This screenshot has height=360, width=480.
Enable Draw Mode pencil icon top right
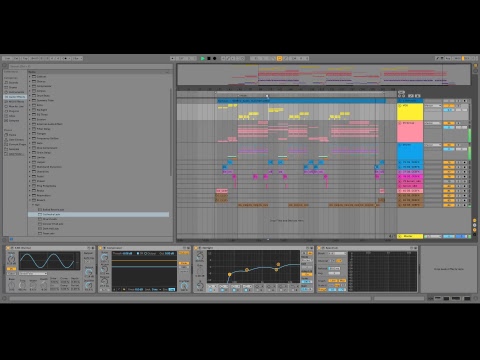point(438,58)
